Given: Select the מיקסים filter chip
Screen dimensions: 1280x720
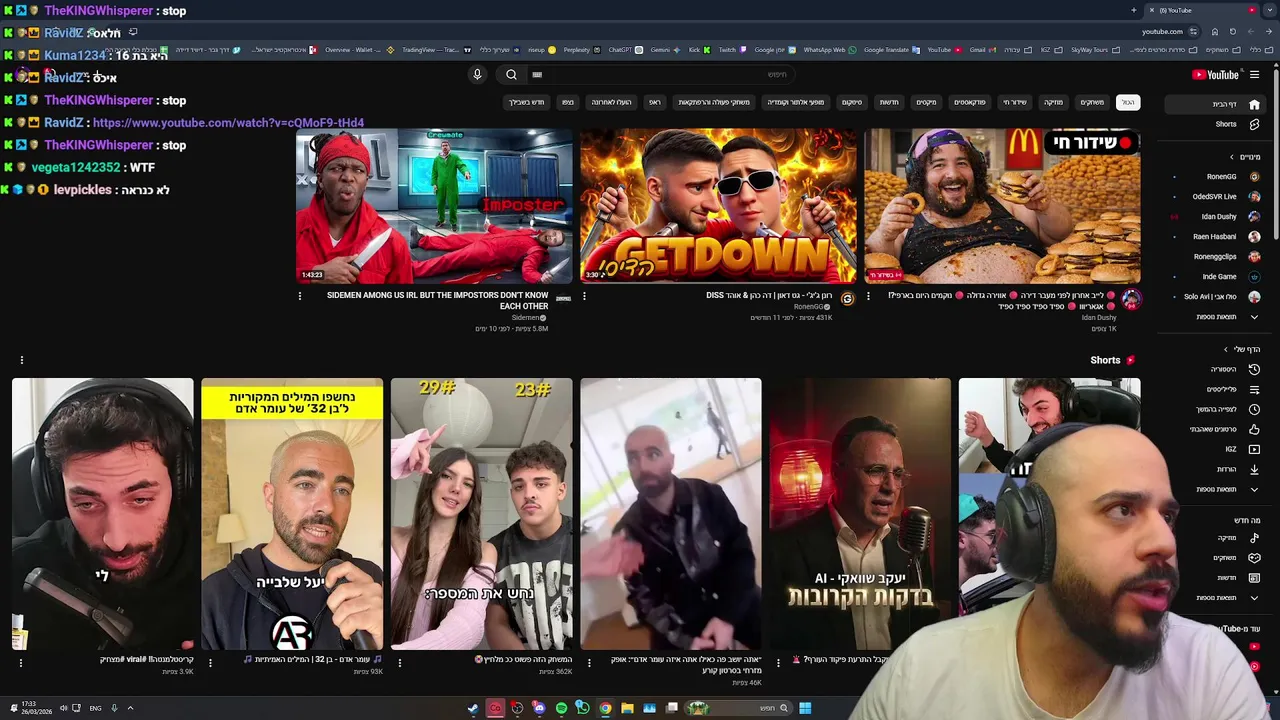Looking at the screenshot, I should [x=926, y=102].
